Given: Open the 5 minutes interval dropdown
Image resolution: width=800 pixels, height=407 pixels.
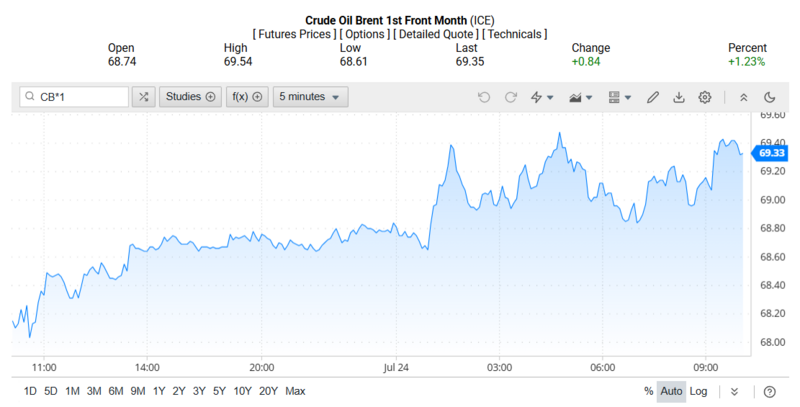Looking at the screenshot, I should click(311, 97).
